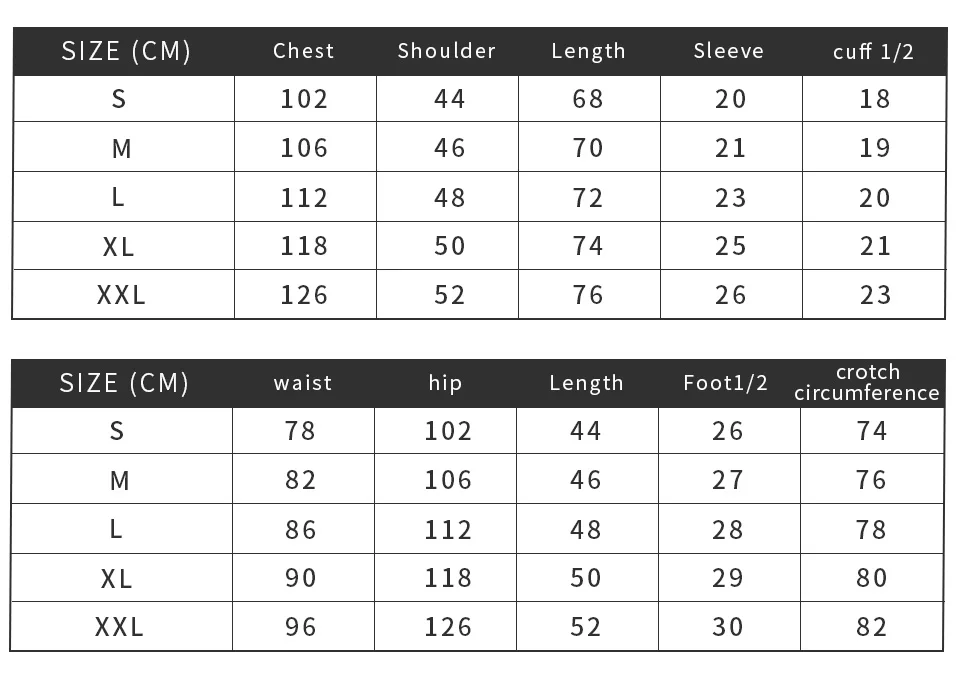Click crotch circumference value 80 for XL
This screenshot has height=678, width=960.
coord(872,578)
